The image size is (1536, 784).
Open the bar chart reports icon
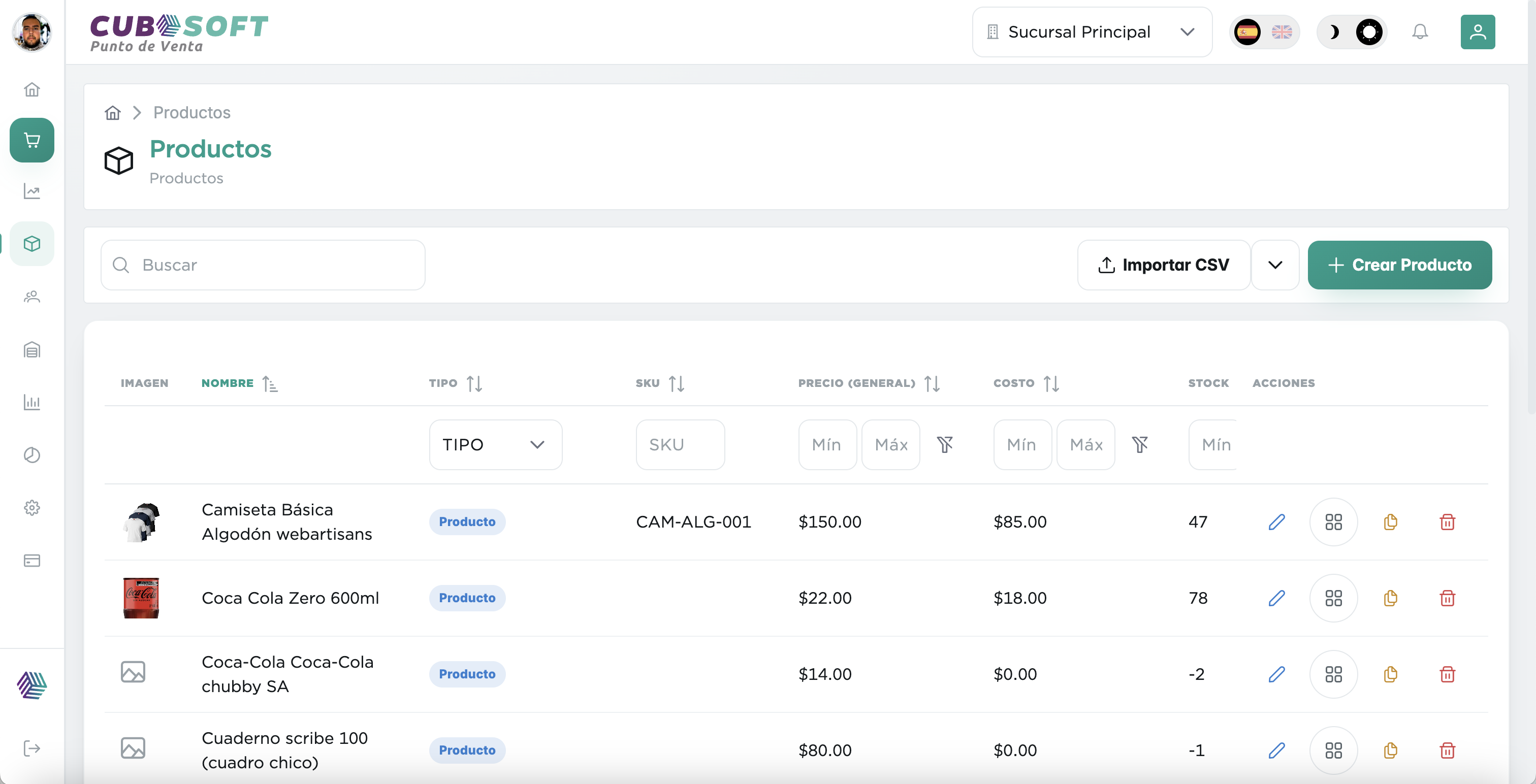31,403
